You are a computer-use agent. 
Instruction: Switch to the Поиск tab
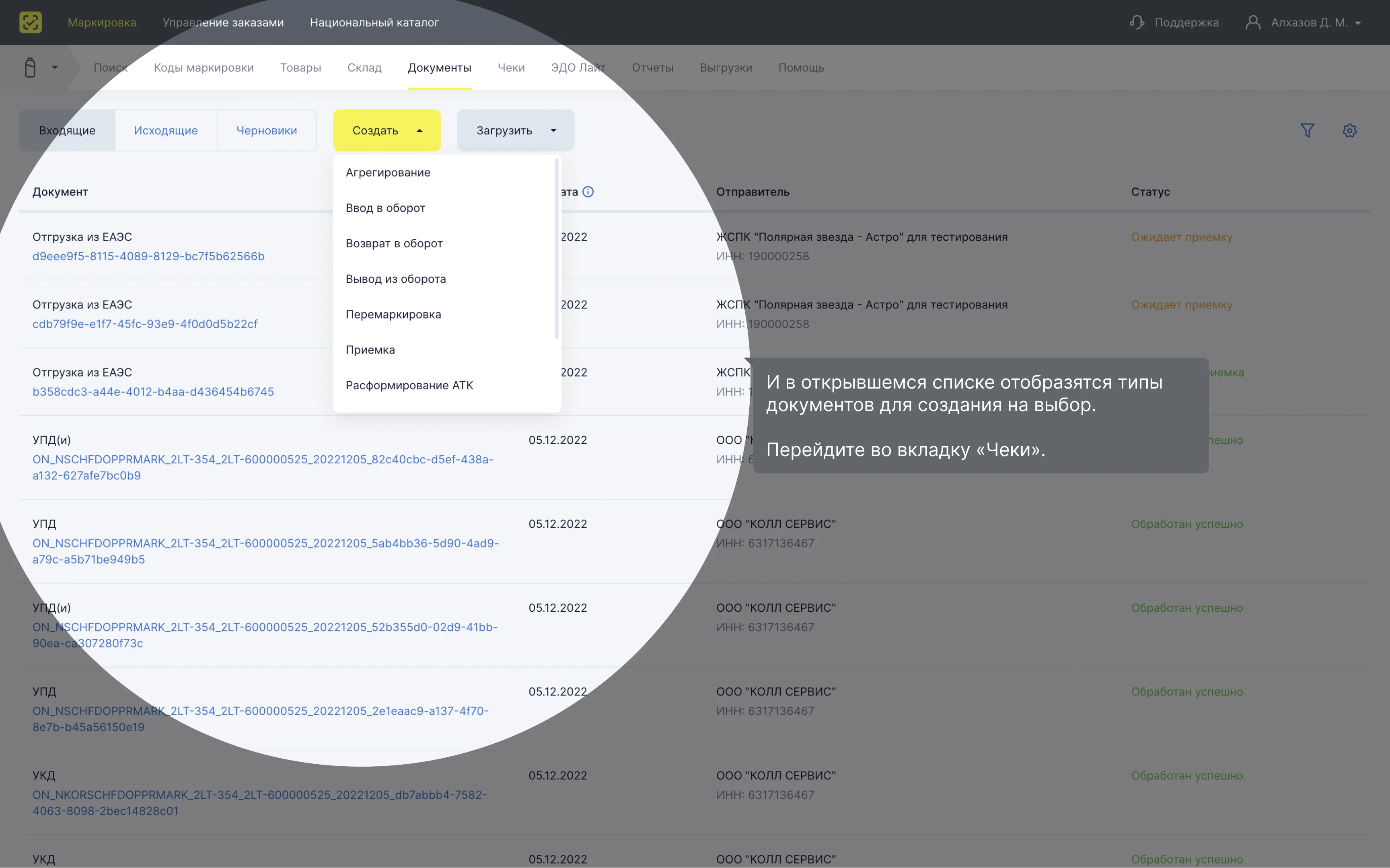111,68
